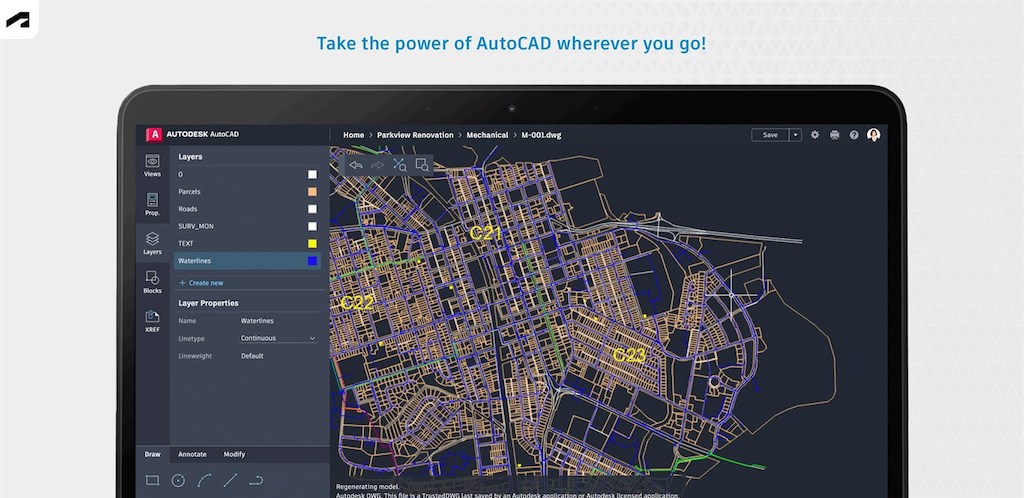
Task: Switch to the Modify tab
Action: click(x=234, y=454)
